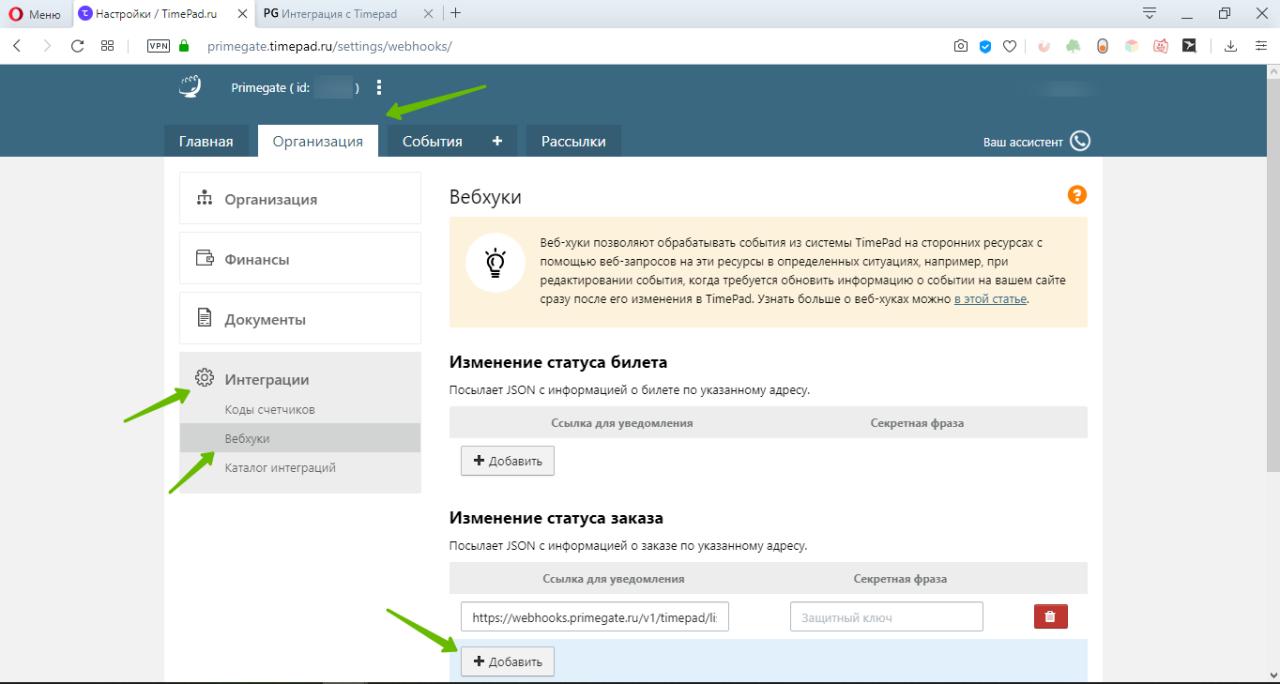Select Каталог интеграций in sidebar
This screenshot has height=684, width=1280.
pyautogui.click(x=280, y=468)
